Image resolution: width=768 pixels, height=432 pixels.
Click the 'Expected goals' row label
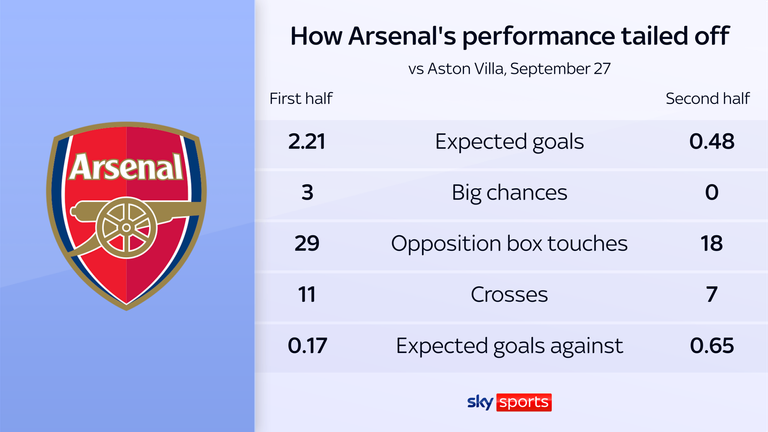pyautogui.click(x=510, y=141)
